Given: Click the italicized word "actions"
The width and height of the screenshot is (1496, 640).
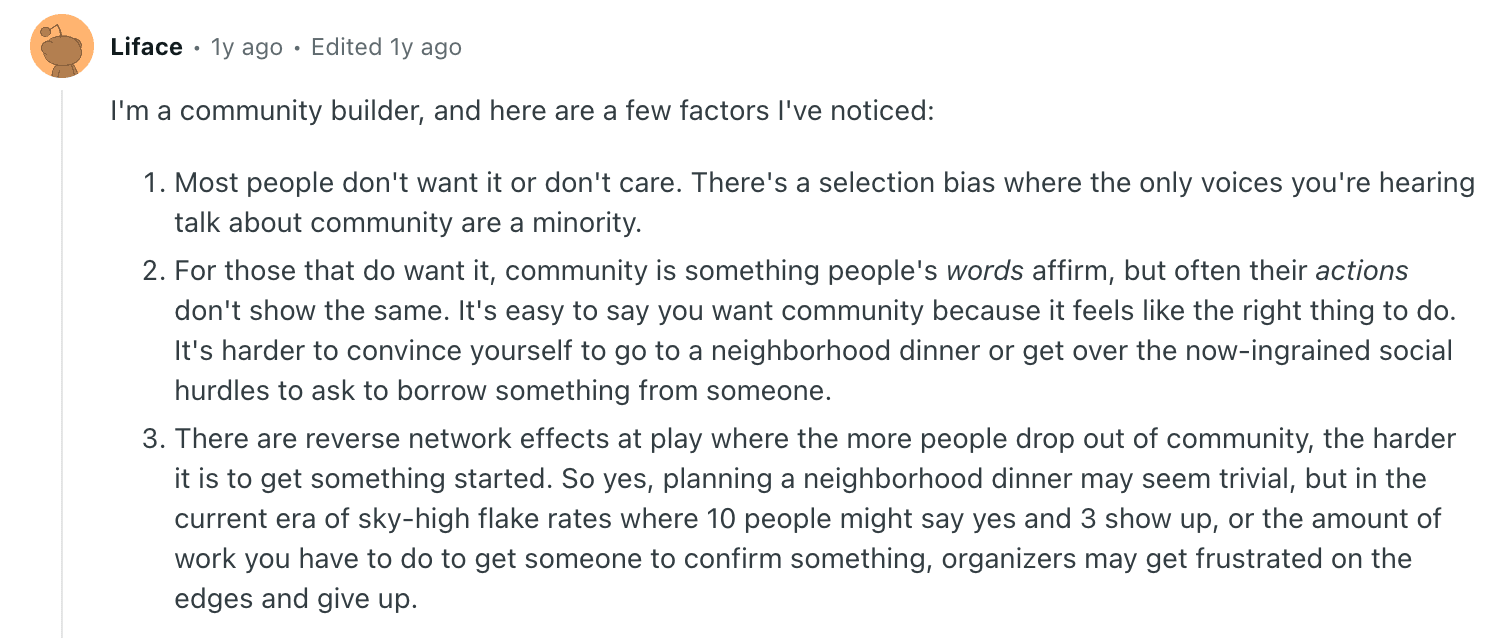Looking at the screenshot, I should 1361,271.
